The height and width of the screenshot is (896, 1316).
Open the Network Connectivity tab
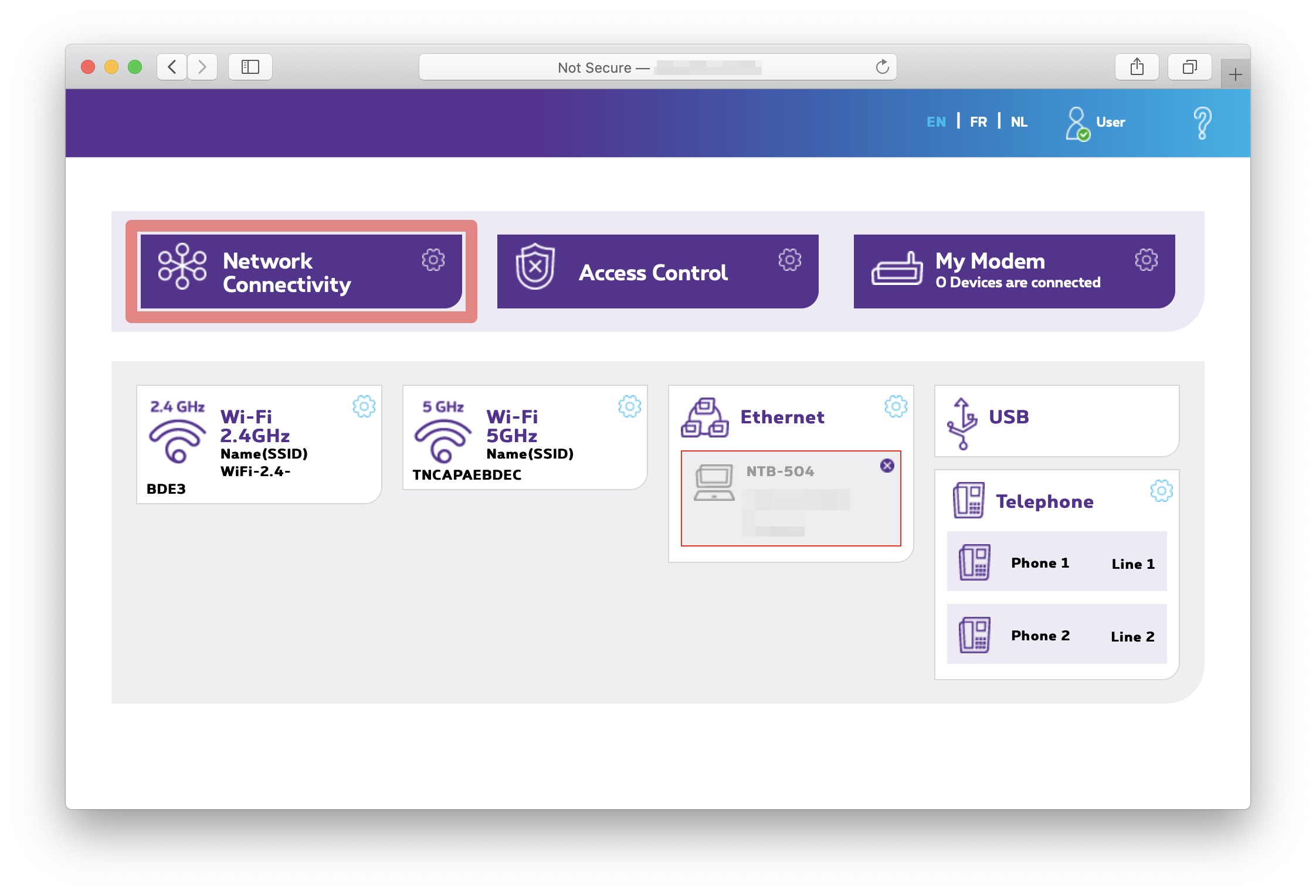click(x=301, y=271)
